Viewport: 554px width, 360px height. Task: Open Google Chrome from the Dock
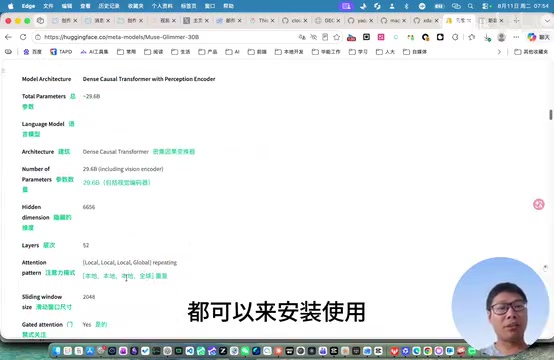428,351
